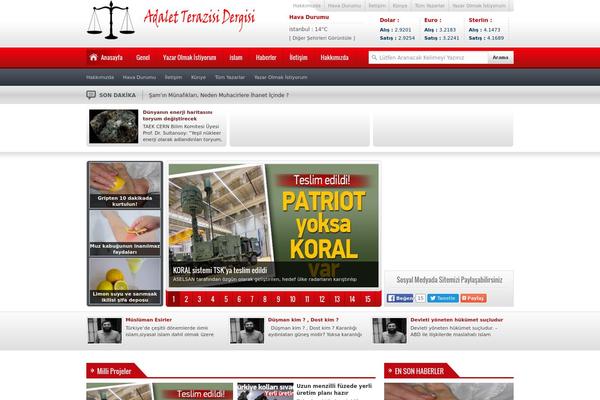600x400 pixels.
Task: Open the toryum mineral thumbnail
Action: click(114, 126)
